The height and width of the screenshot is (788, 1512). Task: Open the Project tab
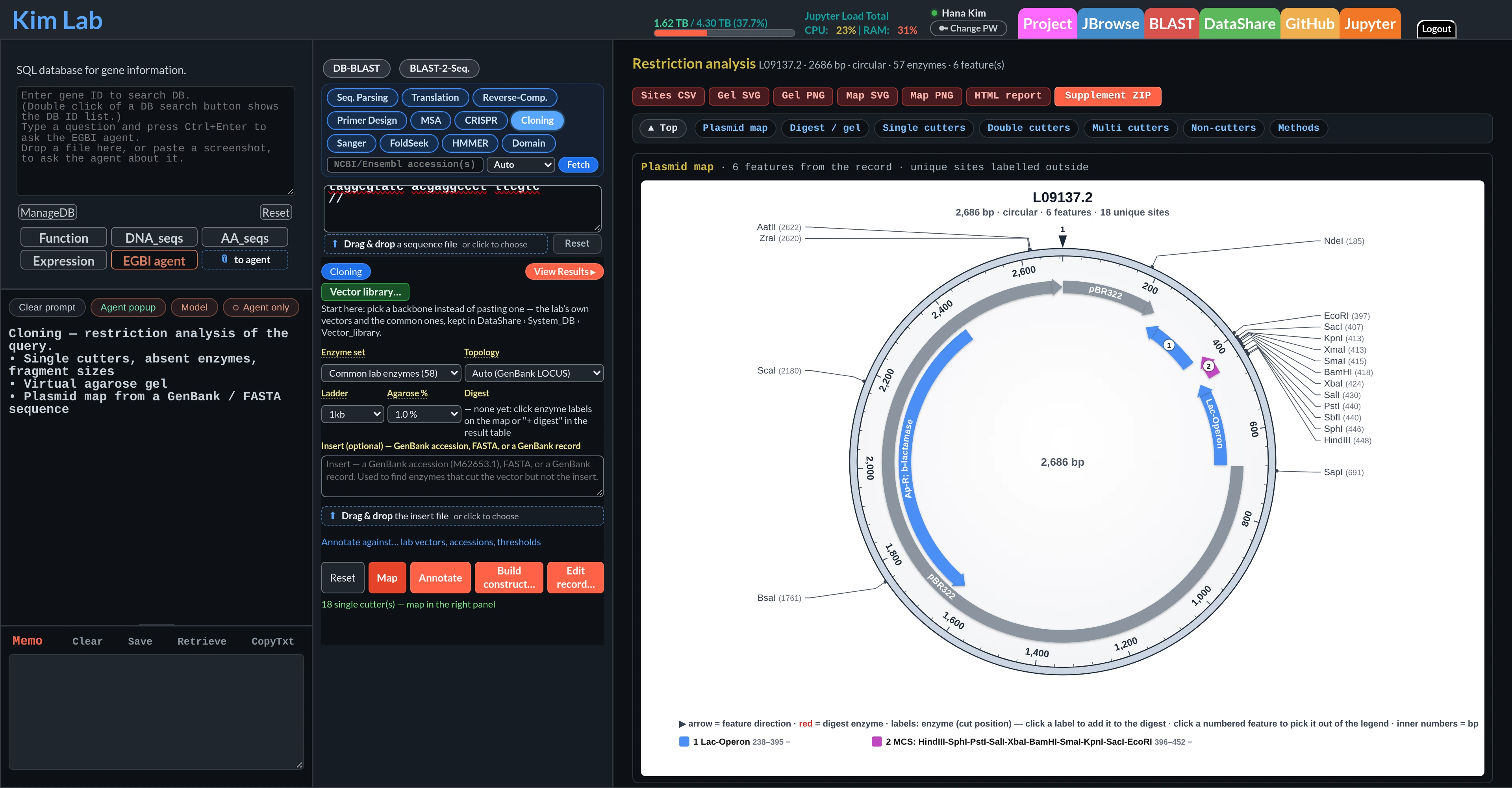point(1047,24)
